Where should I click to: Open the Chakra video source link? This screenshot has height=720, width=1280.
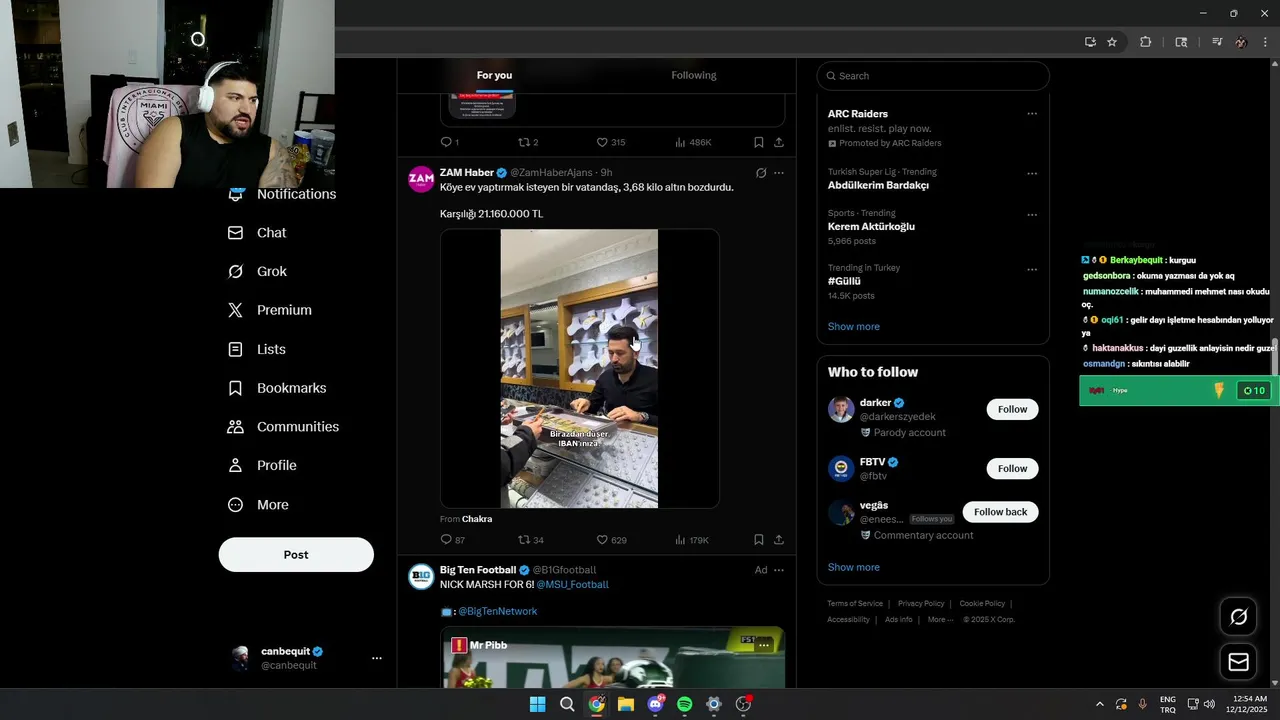coord(477,519)
